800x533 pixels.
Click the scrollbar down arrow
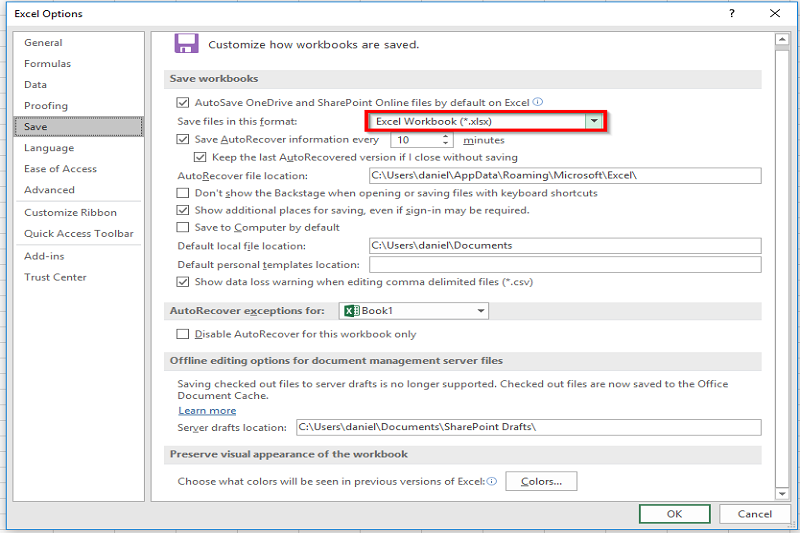(782, 493)
